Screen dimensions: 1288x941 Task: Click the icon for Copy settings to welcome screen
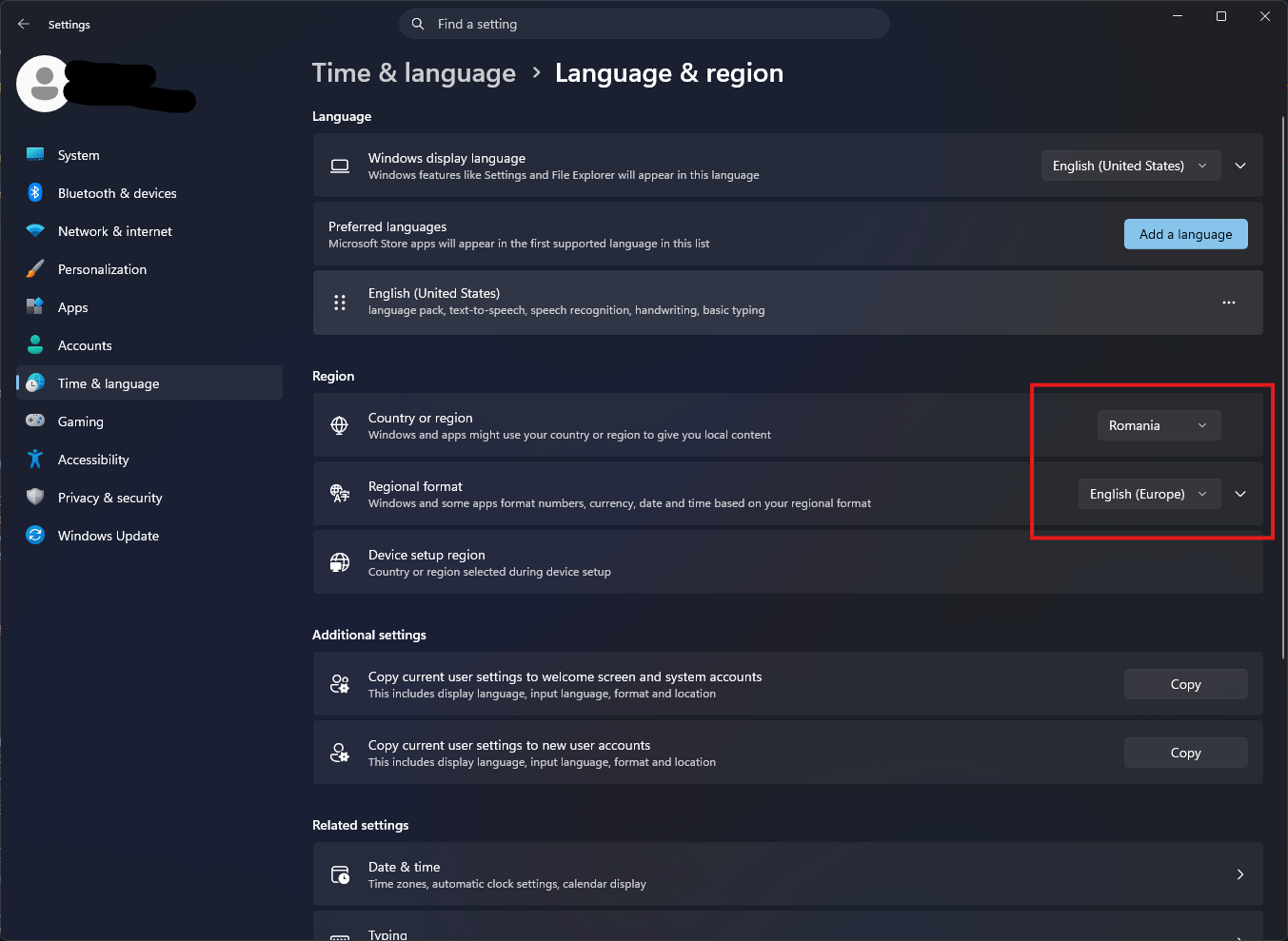coord(340,684)
